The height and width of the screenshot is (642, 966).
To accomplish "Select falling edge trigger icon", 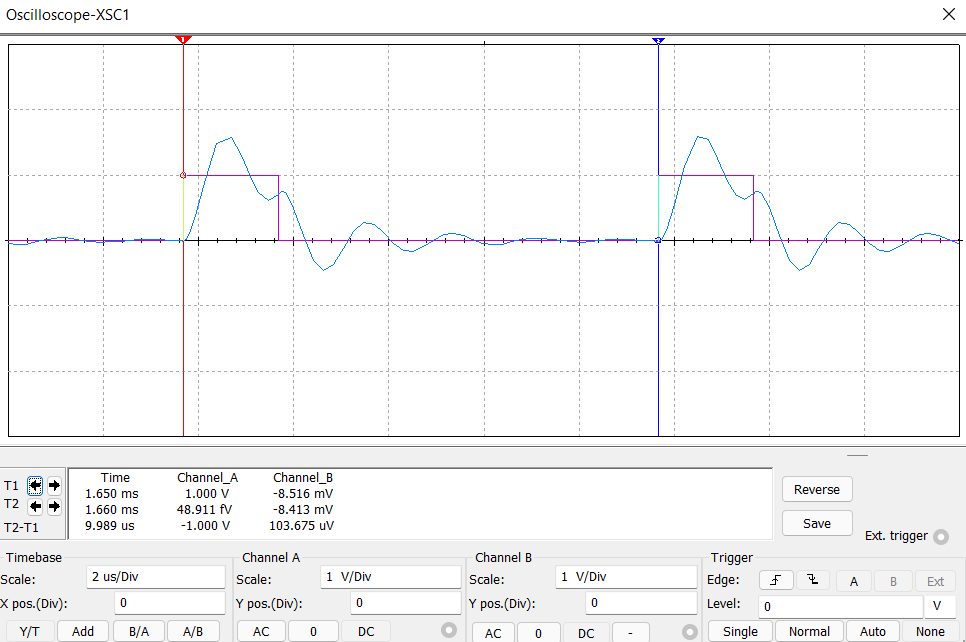I will [813, 580].
